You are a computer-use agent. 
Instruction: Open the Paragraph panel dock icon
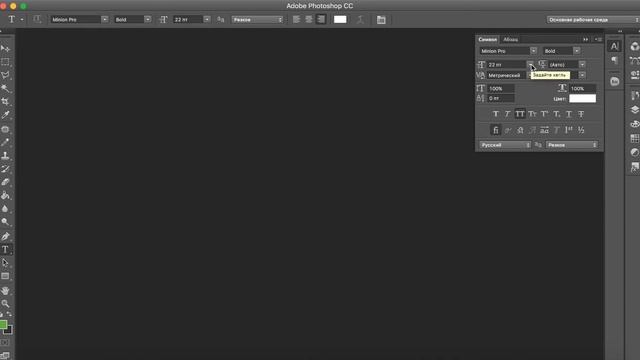pyautogui.click(x=614, y=60)
